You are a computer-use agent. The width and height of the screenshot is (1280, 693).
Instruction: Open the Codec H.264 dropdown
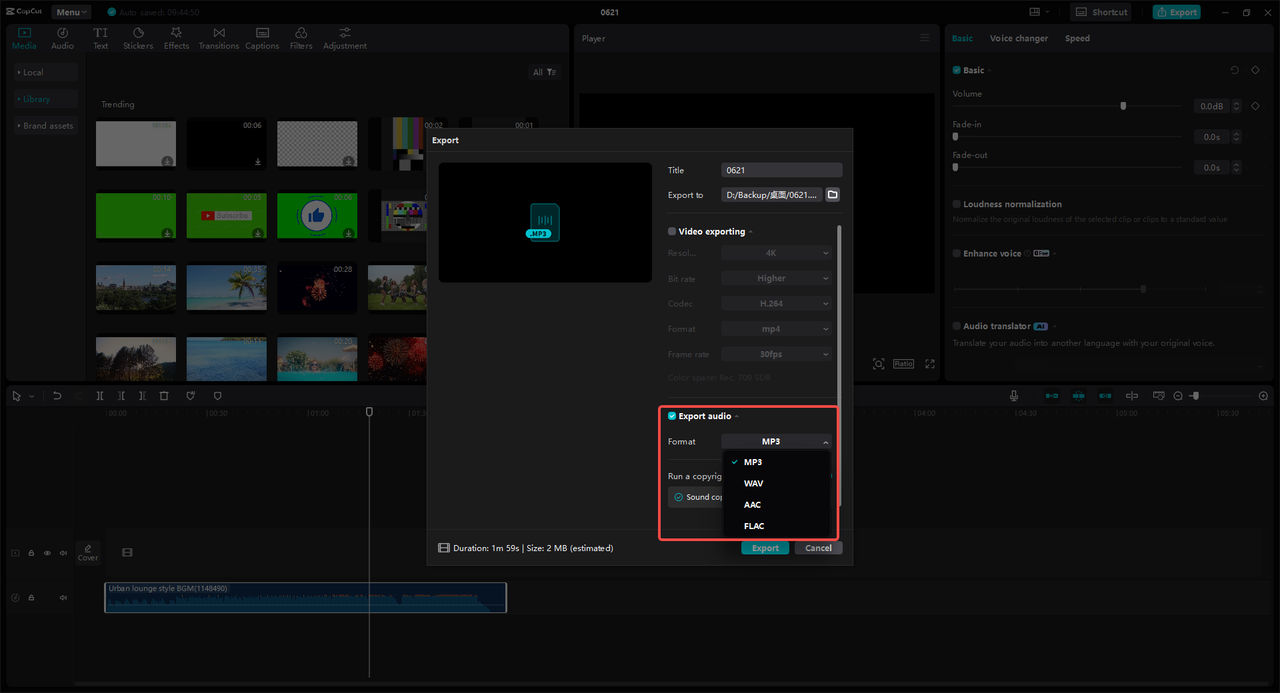[x=776, y=303]
